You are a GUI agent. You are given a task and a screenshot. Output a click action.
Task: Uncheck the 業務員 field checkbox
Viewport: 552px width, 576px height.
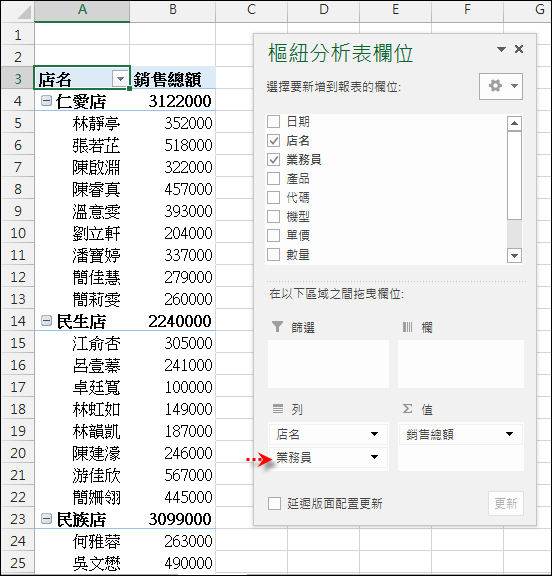click(x=274, y=159)
